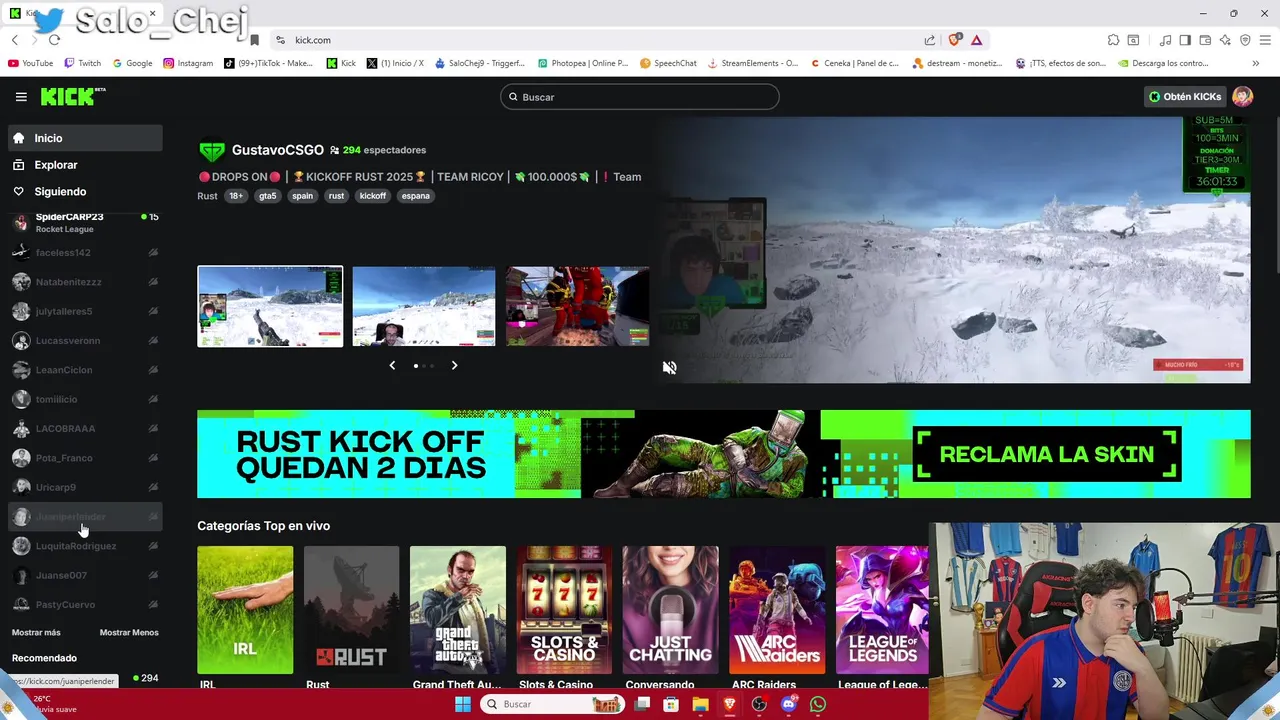Click the share icon in address bar
Screen dimensions: 1280x720
[930, 40]
